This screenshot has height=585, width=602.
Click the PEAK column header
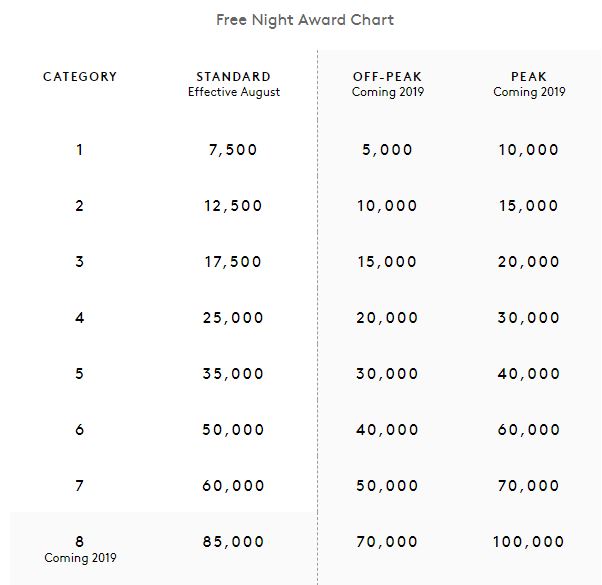click(529, 77)
